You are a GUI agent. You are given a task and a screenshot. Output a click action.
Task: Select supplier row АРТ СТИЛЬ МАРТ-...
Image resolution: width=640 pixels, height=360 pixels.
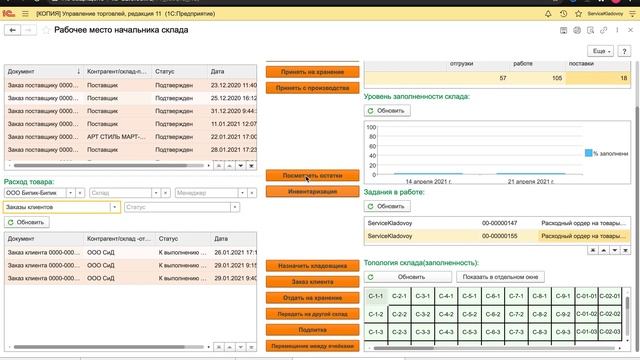point(131,137)
